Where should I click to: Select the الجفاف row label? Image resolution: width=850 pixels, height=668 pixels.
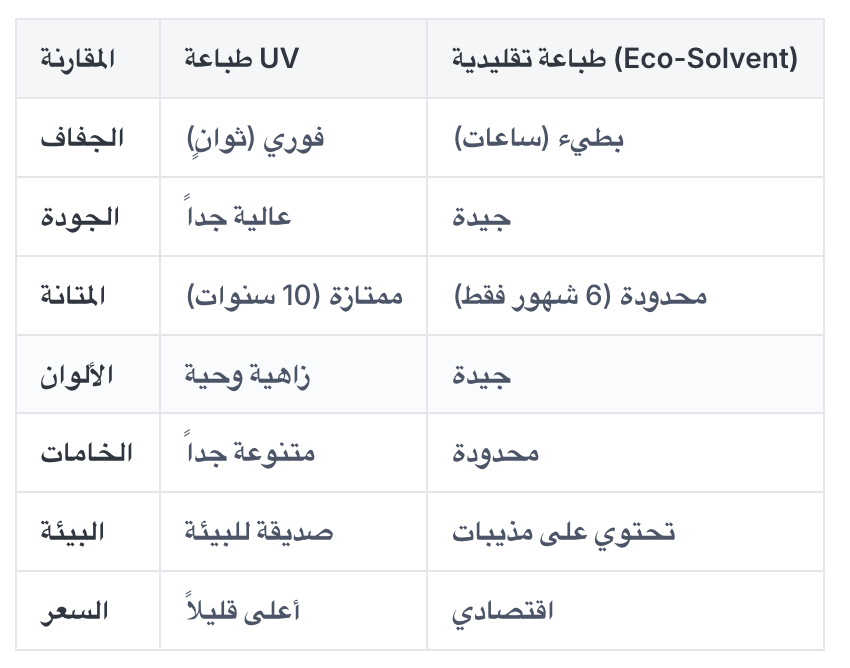82,138
